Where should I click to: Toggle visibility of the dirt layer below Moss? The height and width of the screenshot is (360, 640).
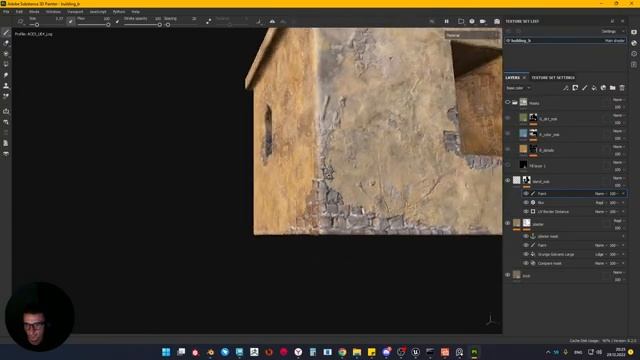click(x=508, y=118)
